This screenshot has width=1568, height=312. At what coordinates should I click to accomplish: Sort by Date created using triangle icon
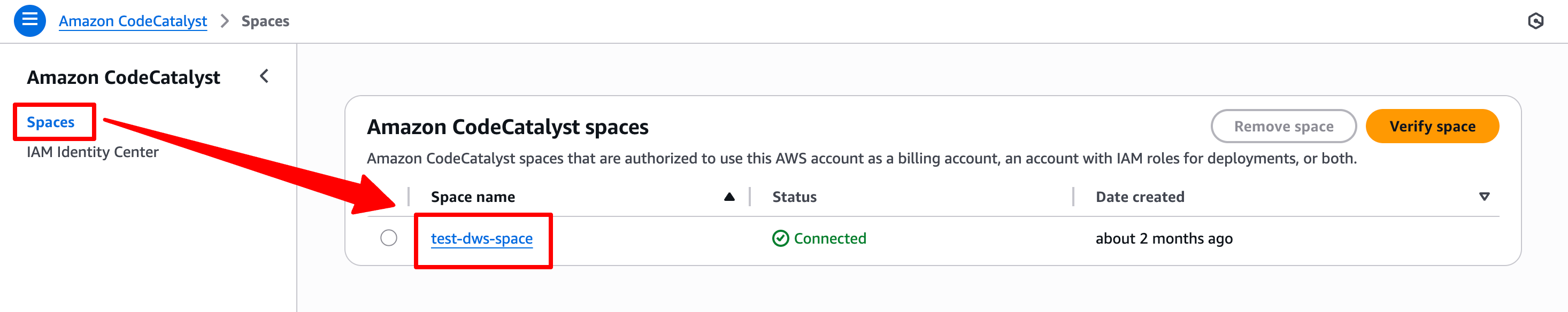pos(1484,197)
